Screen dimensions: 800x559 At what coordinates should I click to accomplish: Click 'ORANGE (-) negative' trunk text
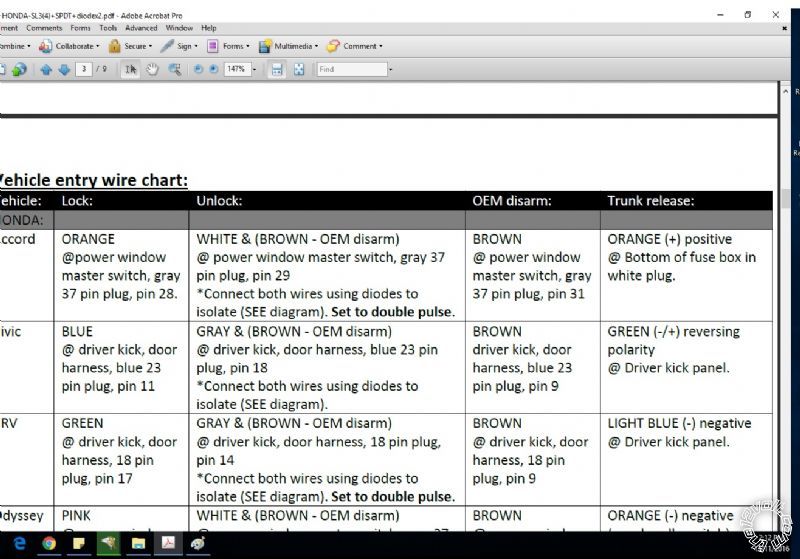tap(670, 516)
